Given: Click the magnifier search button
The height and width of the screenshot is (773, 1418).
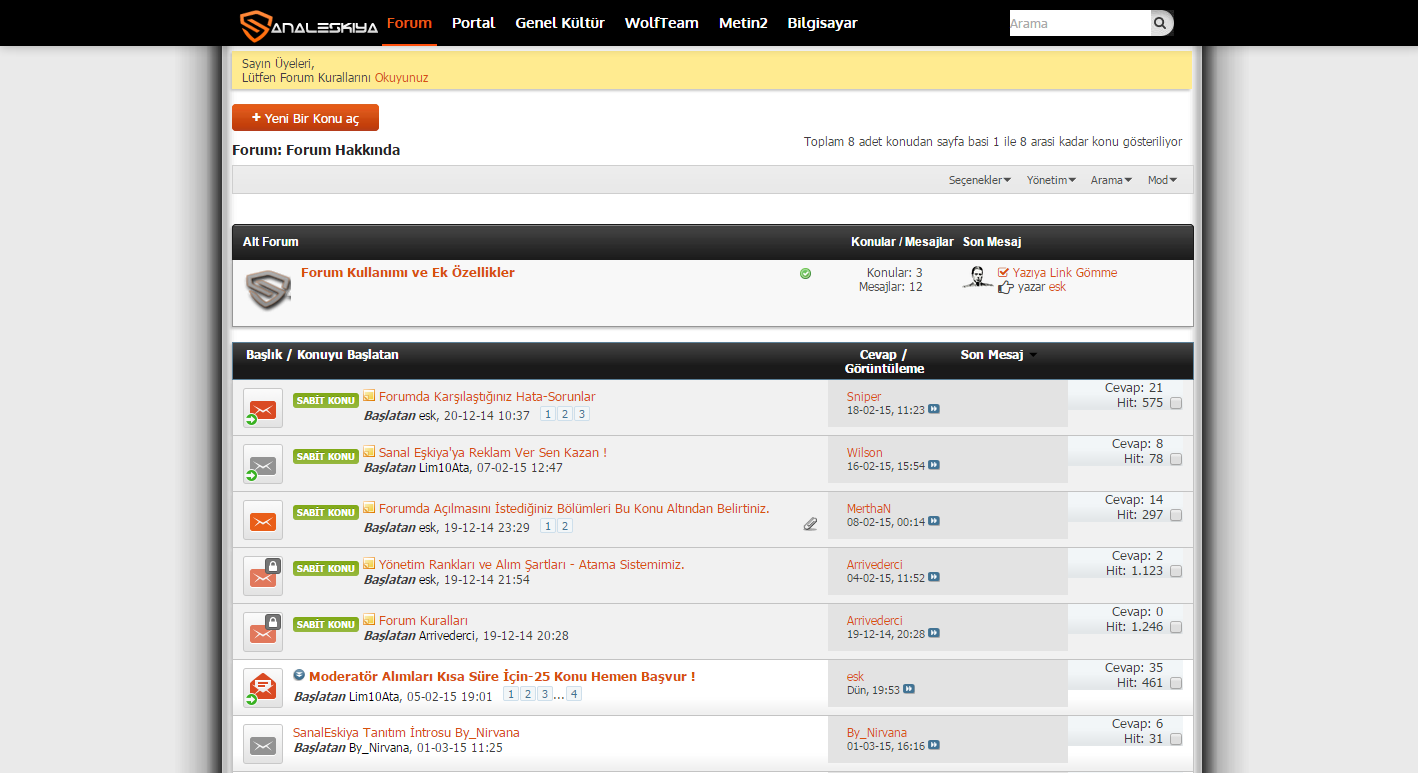Looking at the screenshot, I should 1160,23.
